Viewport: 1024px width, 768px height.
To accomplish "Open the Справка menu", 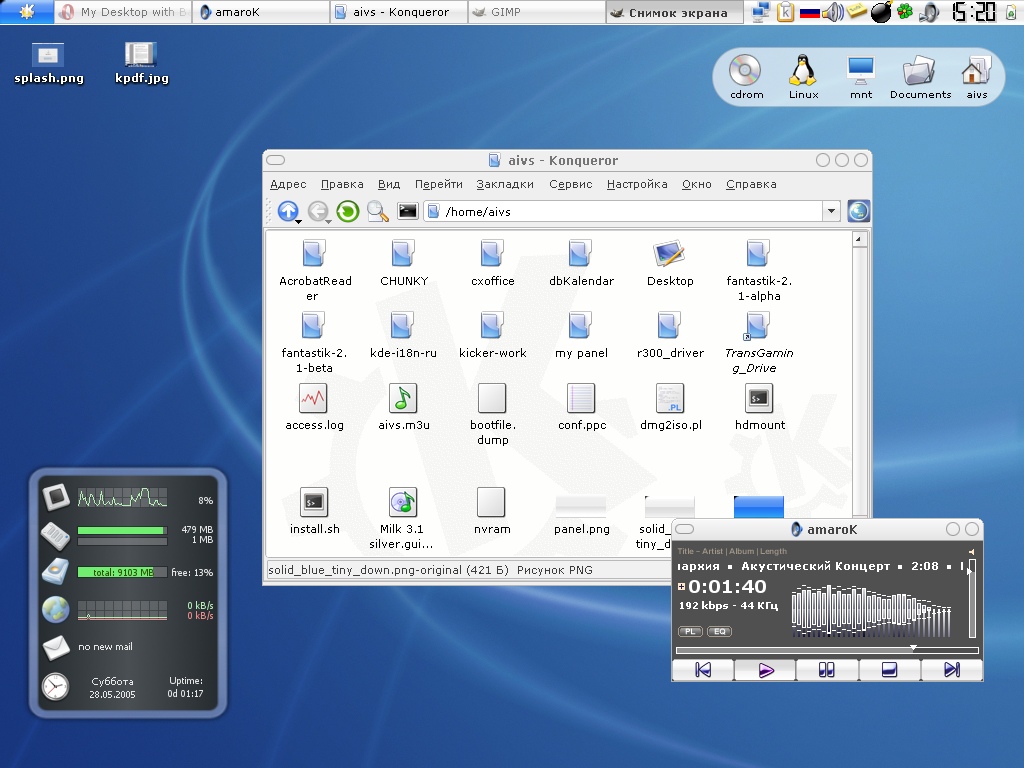I will click(751, 184).
